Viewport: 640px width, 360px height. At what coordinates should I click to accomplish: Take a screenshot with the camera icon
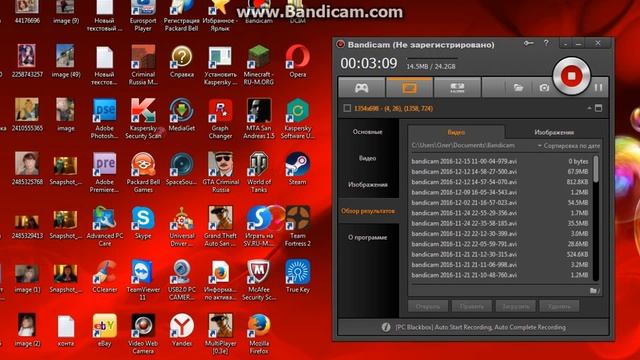pos(544,87)
